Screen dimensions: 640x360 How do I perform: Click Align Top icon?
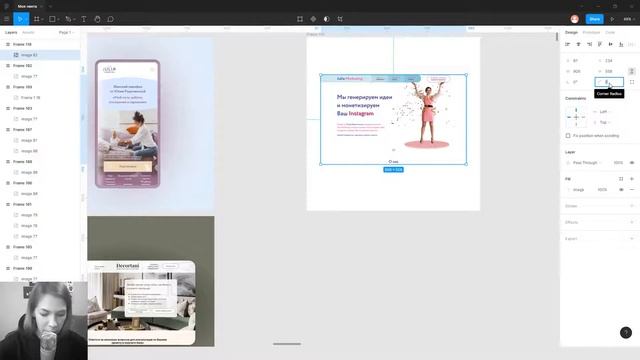point(600,44)
